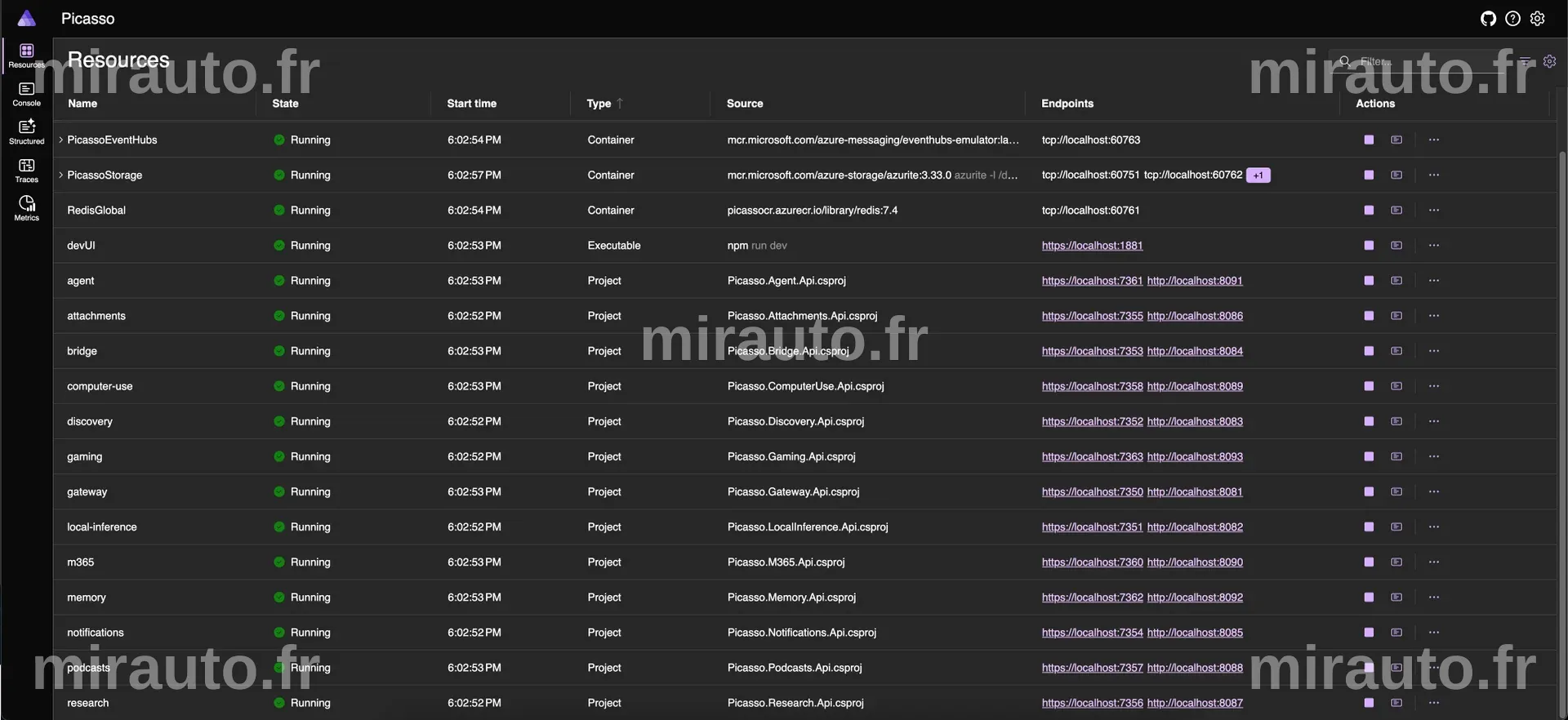Open research endpoint http://localhost:8087

click(1195, 702)
